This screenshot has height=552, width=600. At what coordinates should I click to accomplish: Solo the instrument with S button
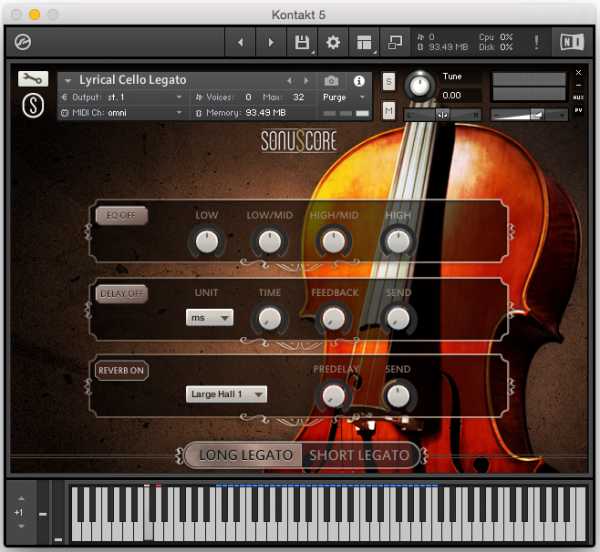point(389,81)
